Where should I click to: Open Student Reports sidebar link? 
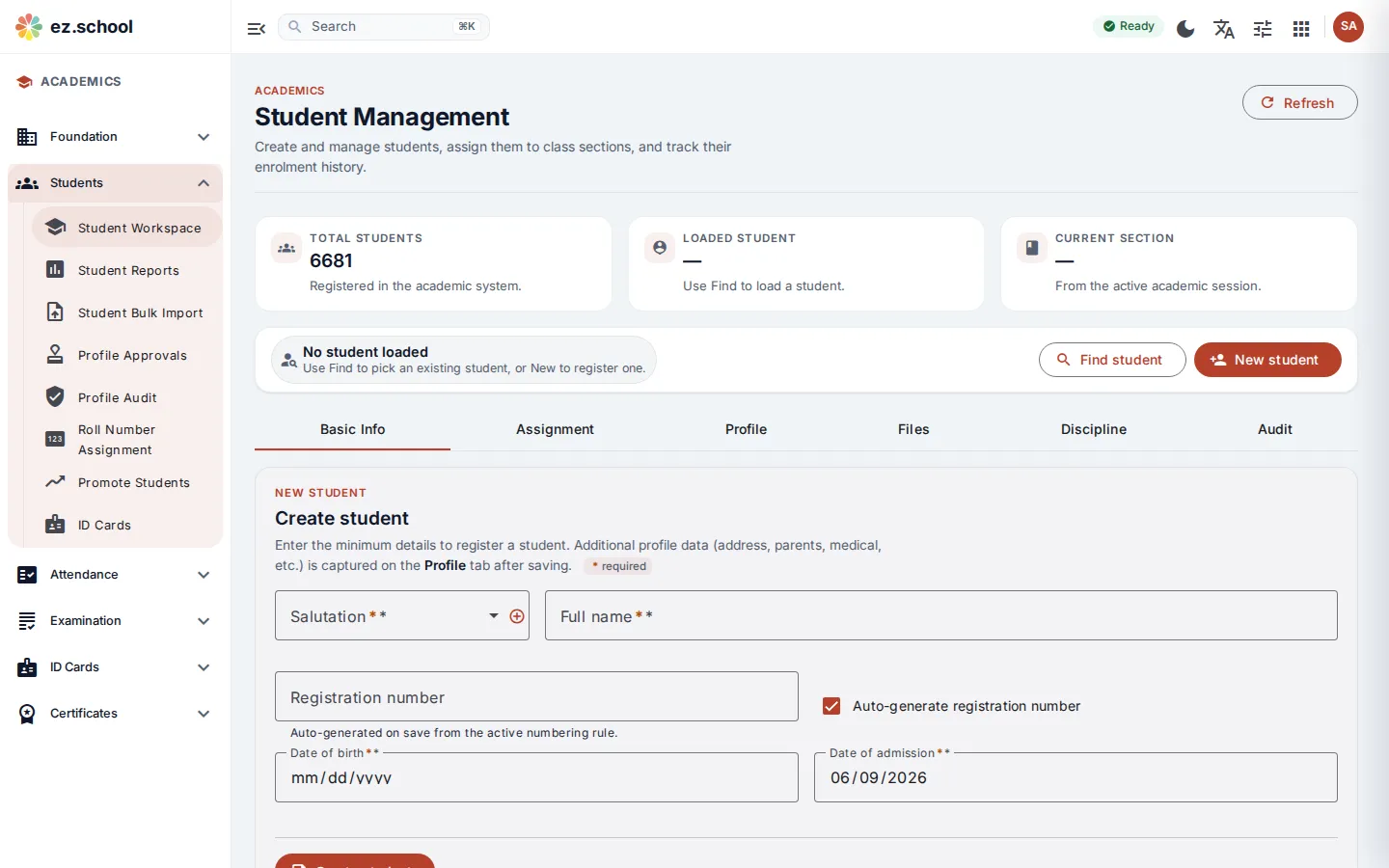127,270
